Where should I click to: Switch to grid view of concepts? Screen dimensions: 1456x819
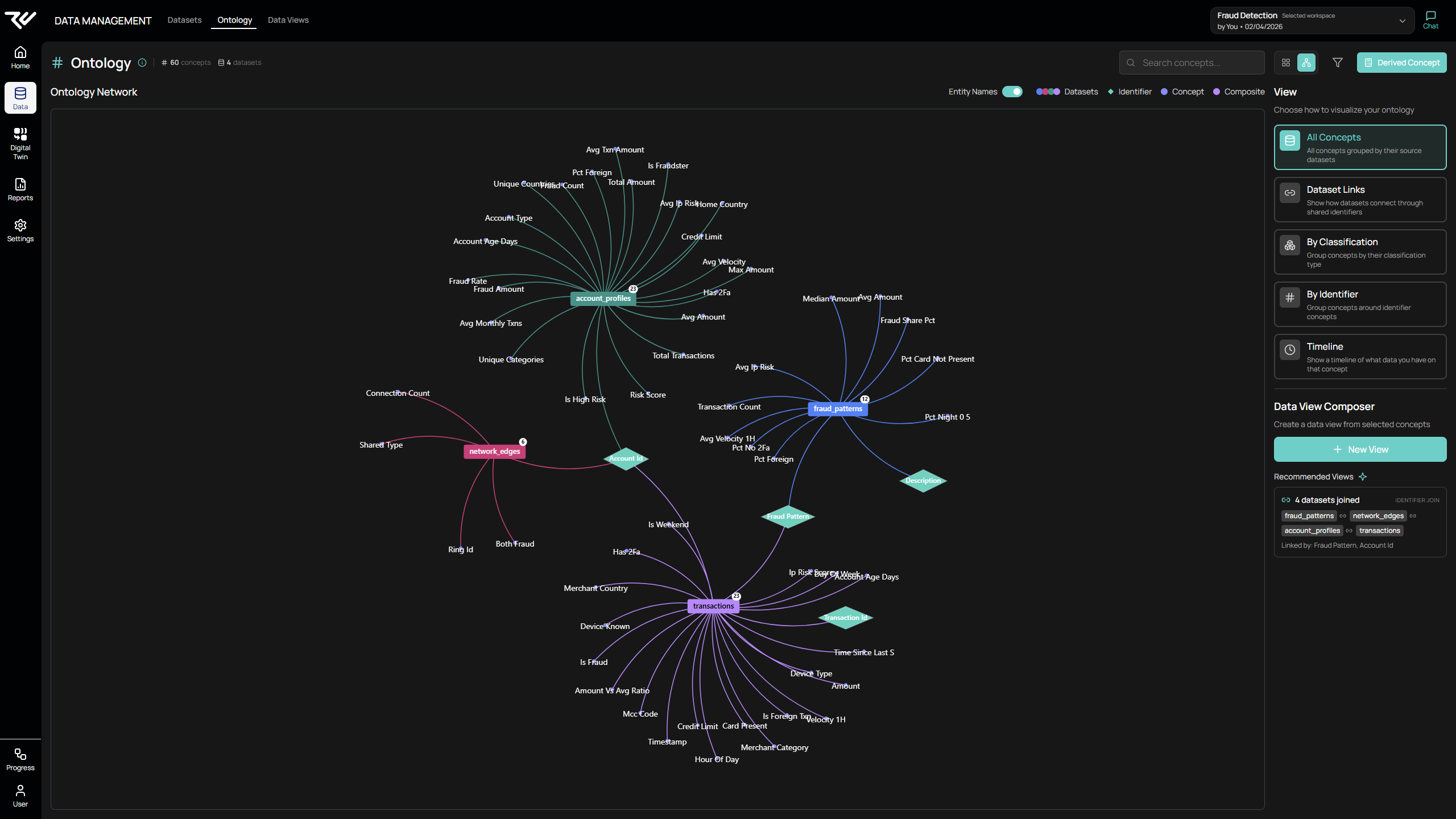point(1286,63)
